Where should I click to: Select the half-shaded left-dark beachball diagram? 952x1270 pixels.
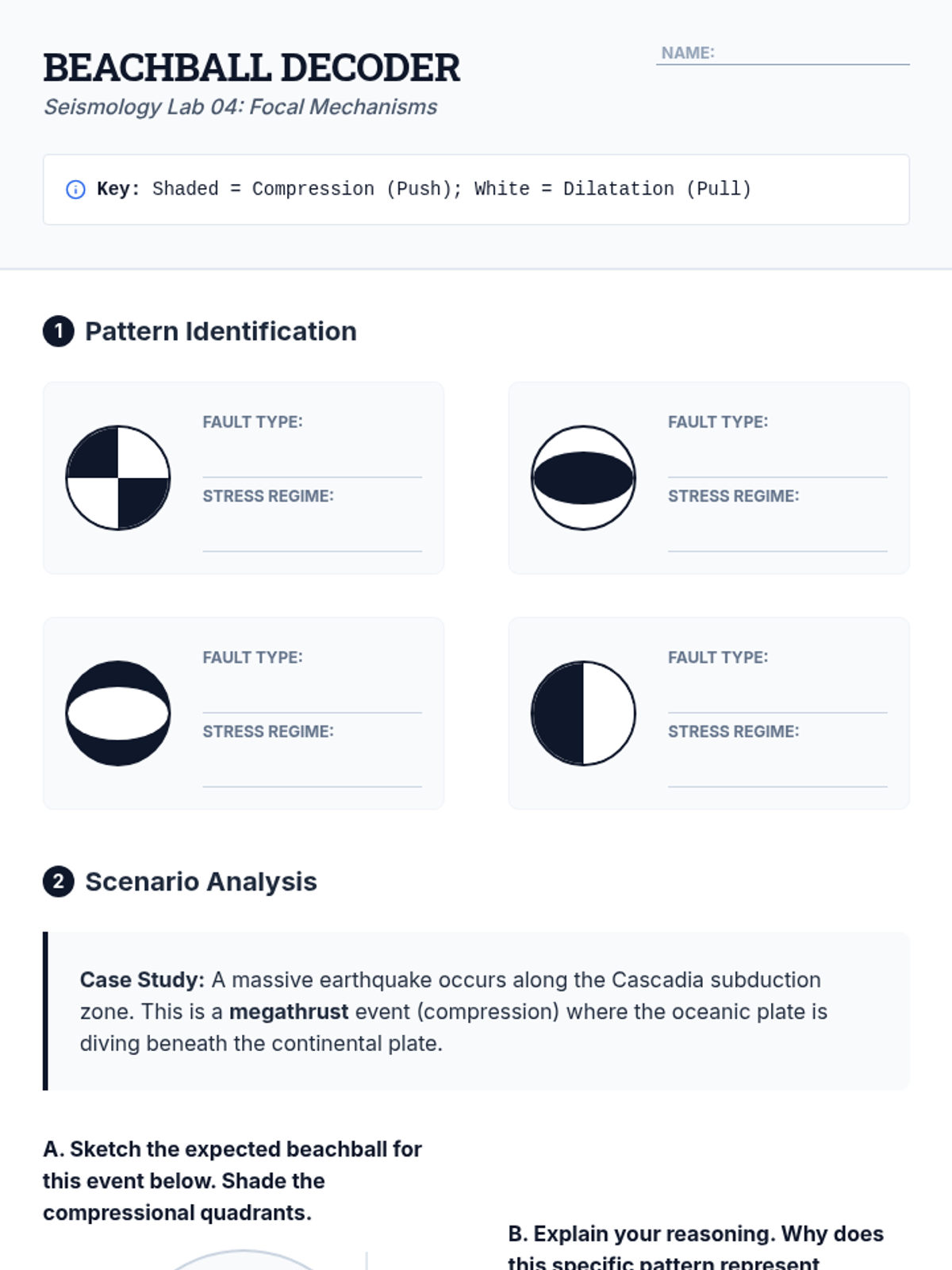(583, 713)
